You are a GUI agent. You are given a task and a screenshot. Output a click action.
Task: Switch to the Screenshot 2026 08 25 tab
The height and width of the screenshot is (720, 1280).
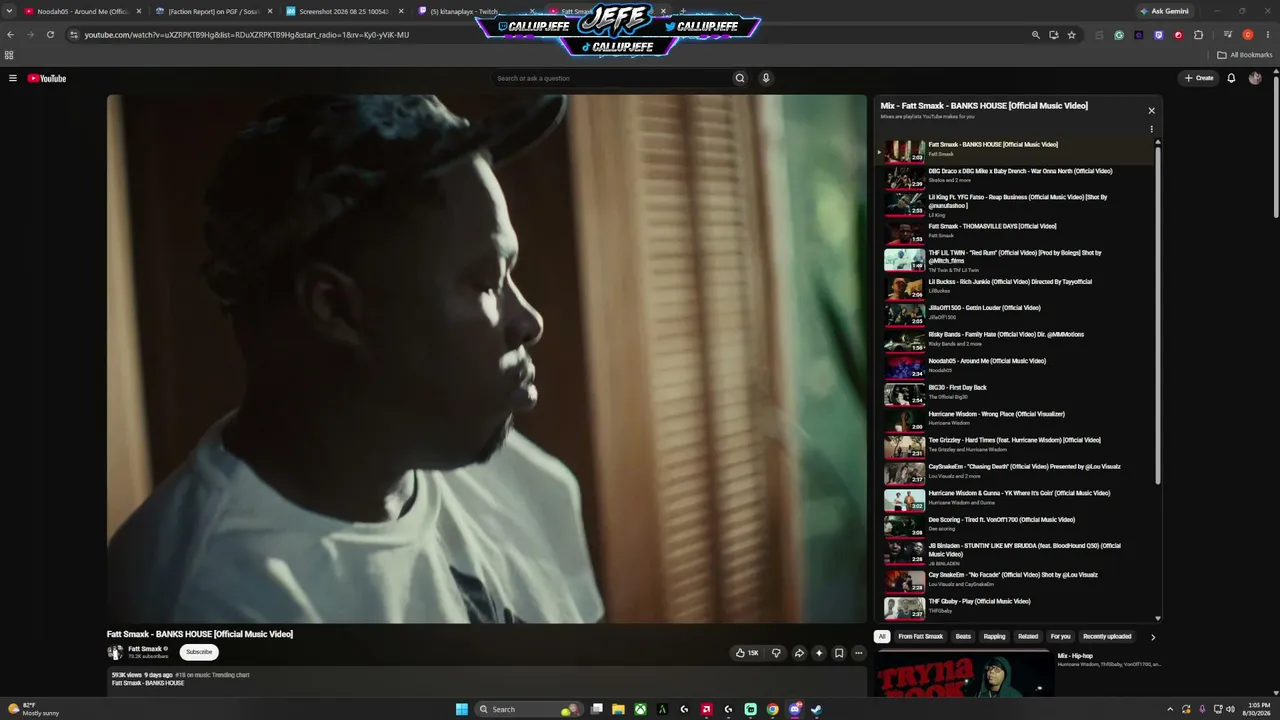click(x=344, y=11)
